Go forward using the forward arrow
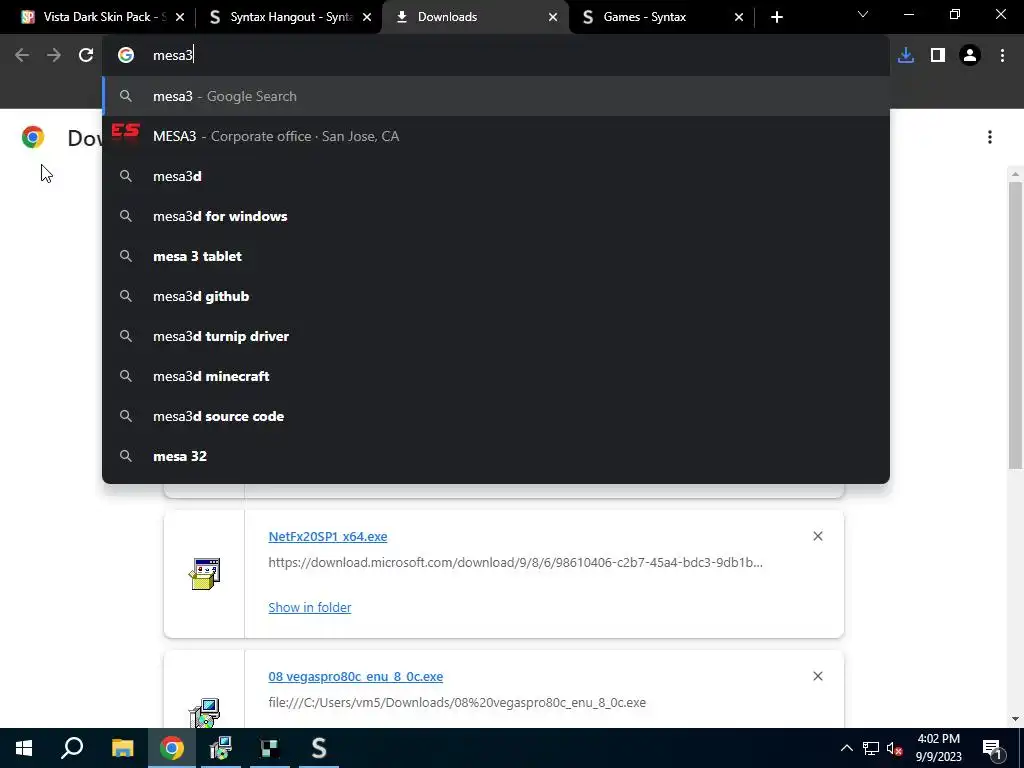Image resolution: width=1024 pixels, height=768 pixels. (x=54, y=55)
